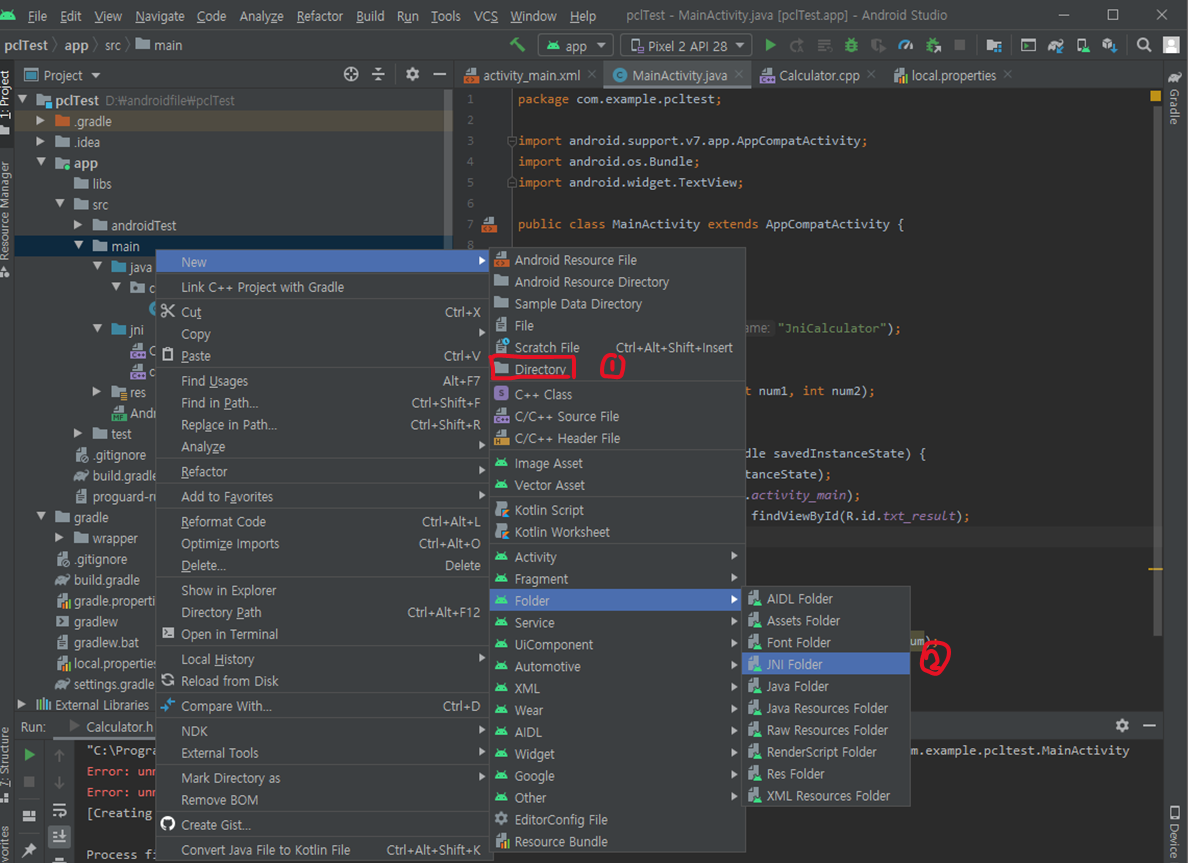Click the rerun green play in Run panel
The width and height of the screenshot is (1188, 863).
(x=30, y=755)
